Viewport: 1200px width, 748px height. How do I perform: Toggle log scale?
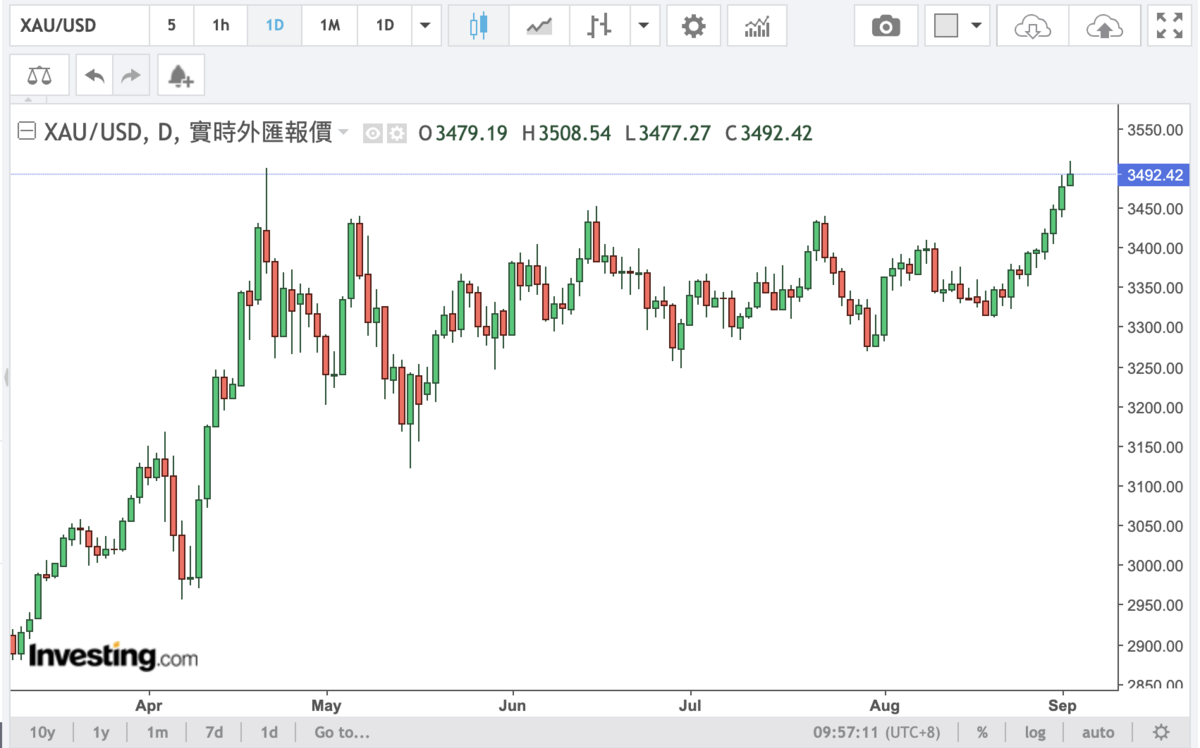click(x=1036, y=732)
